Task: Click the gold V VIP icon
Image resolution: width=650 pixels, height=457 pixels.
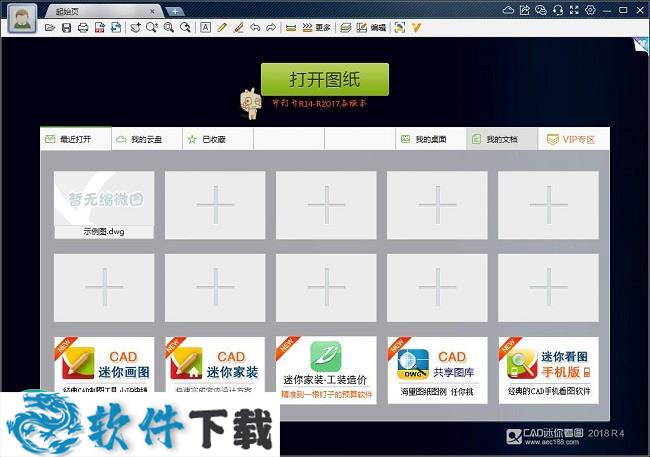Action: pyautogui.click(x=416, y=28)
